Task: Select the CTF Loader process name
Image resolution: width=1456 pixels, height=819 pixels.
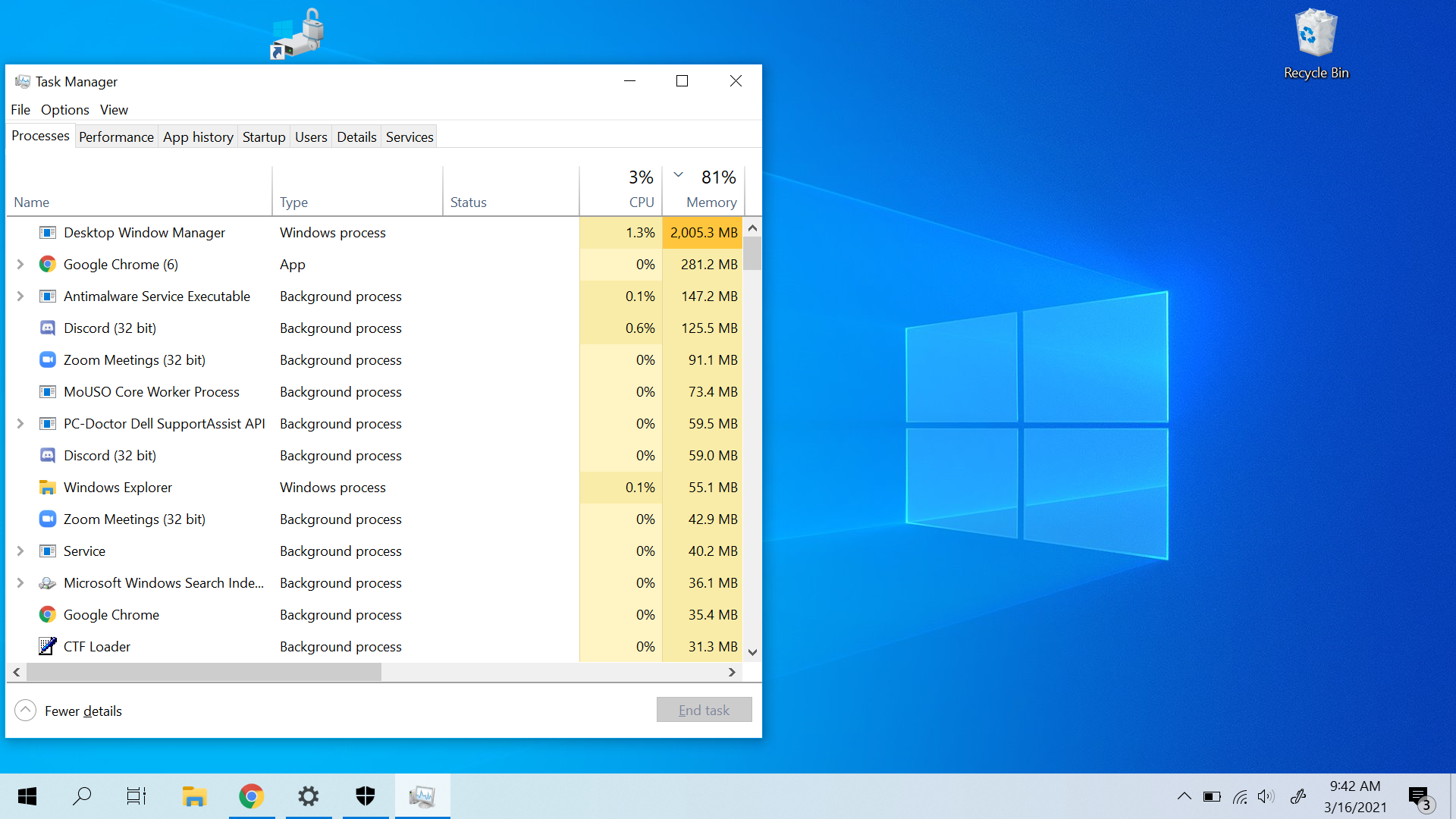Action: point(97,647)
